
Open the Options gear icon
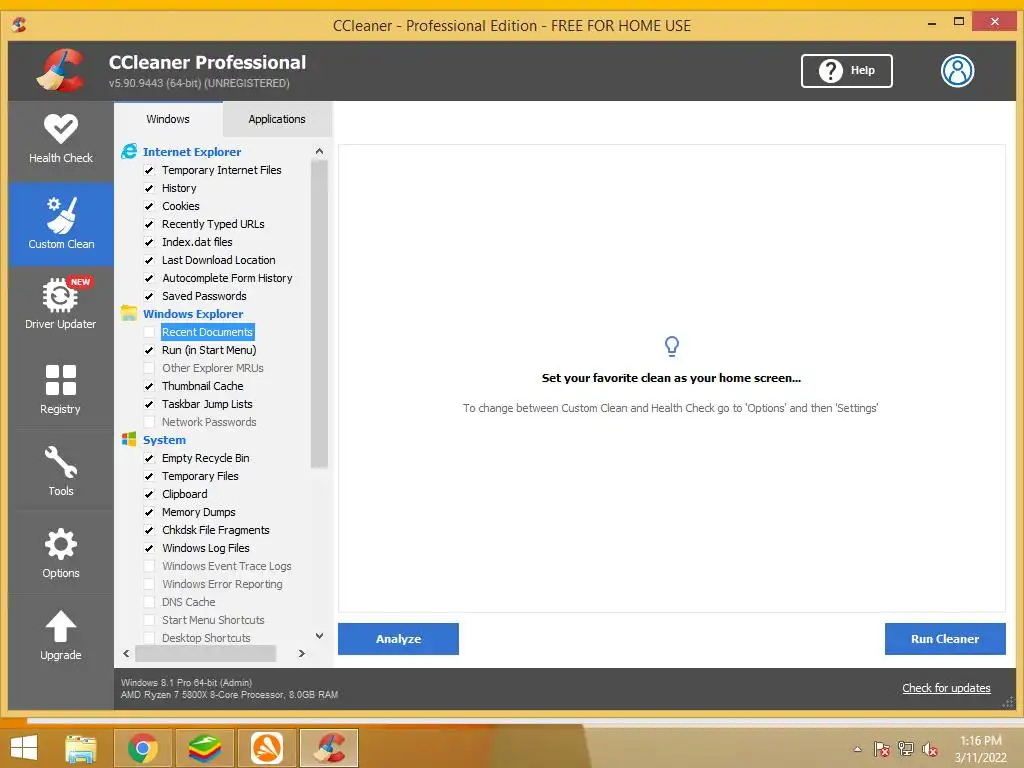(61, 544)
